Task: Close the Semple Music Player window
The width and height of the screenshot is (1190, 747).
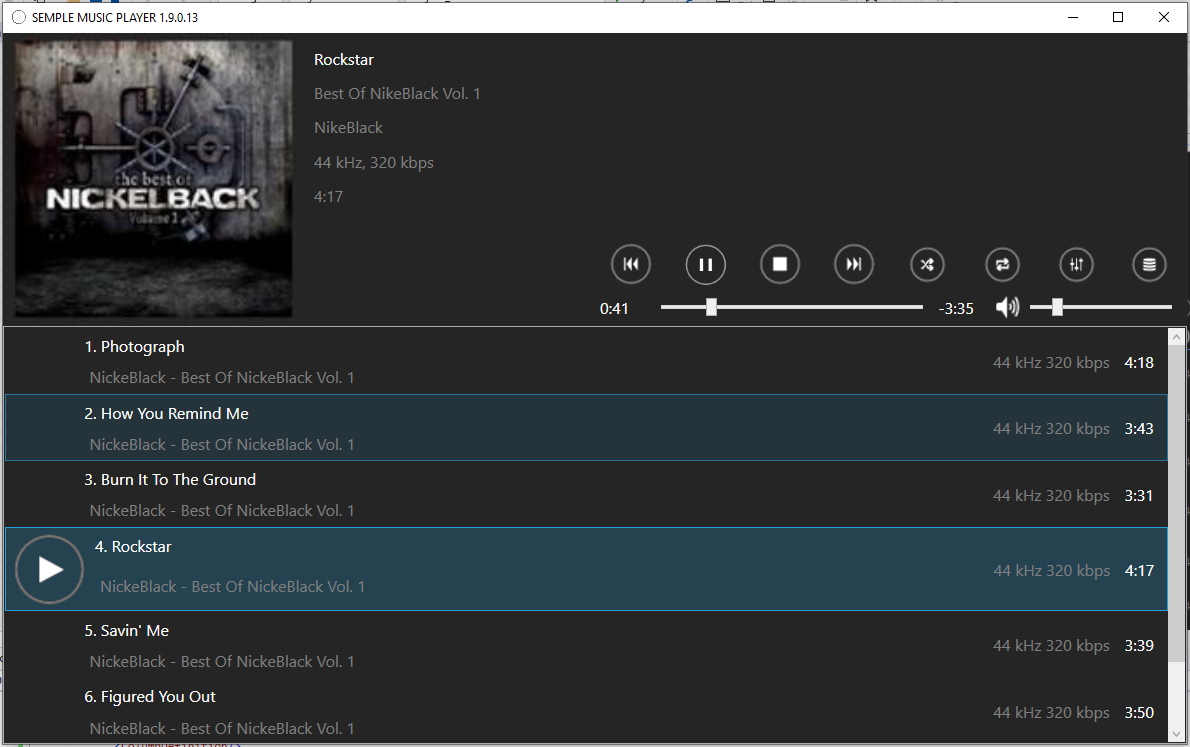Action: [x=1163, y=17]
